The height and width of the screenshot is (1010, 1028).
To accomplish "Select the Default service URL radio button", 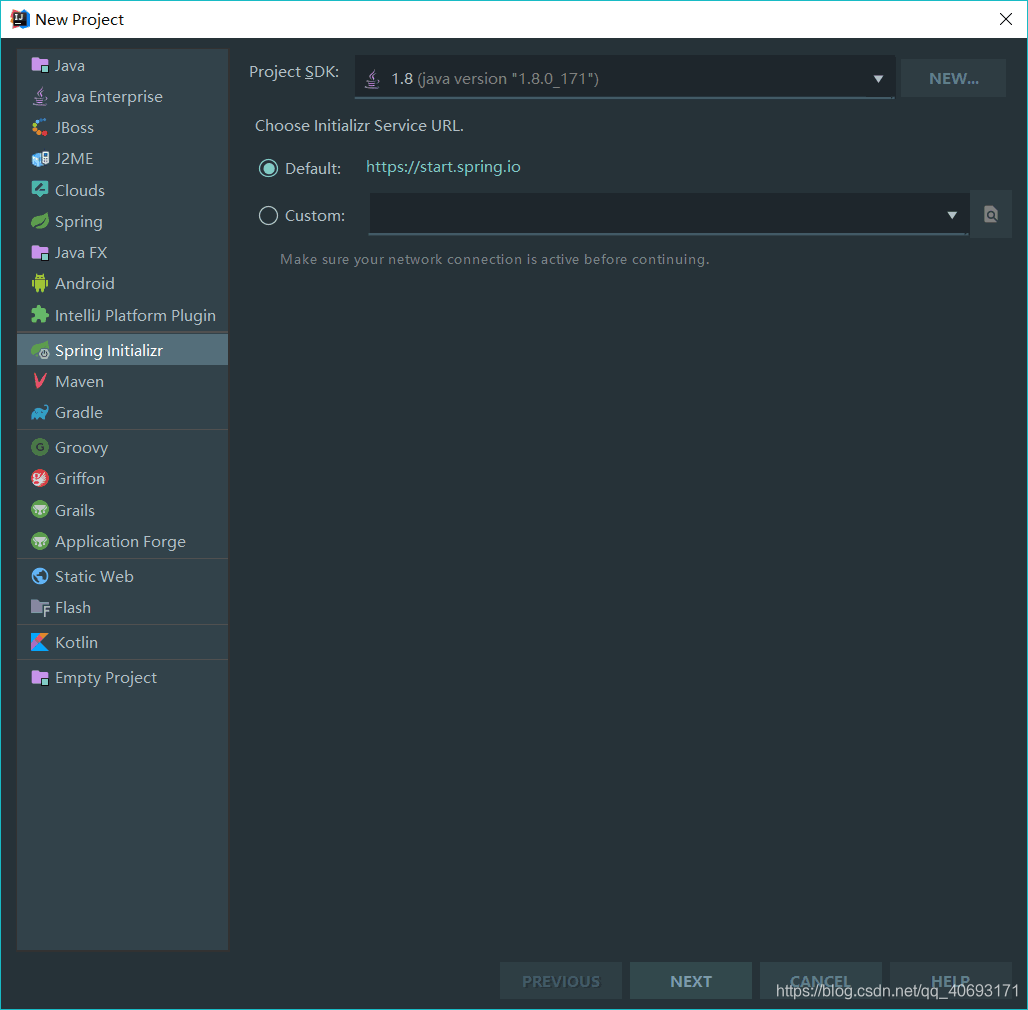I will click(x=268, y=168).
